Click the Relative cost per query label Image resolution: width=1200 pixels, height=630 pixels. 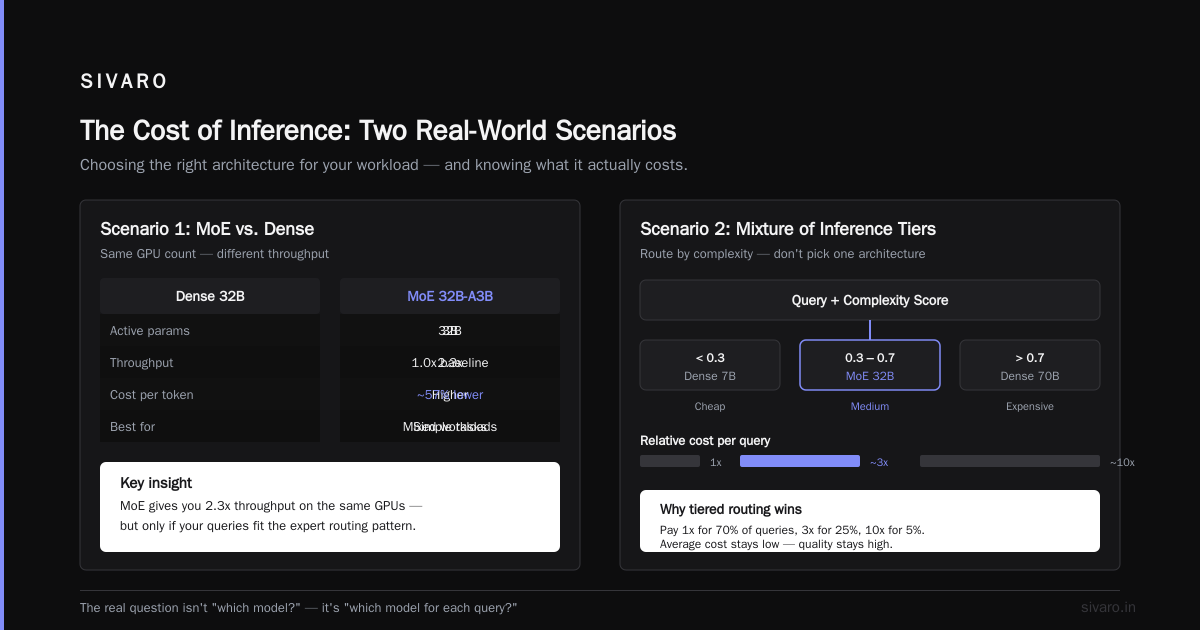tap(705, 441)
